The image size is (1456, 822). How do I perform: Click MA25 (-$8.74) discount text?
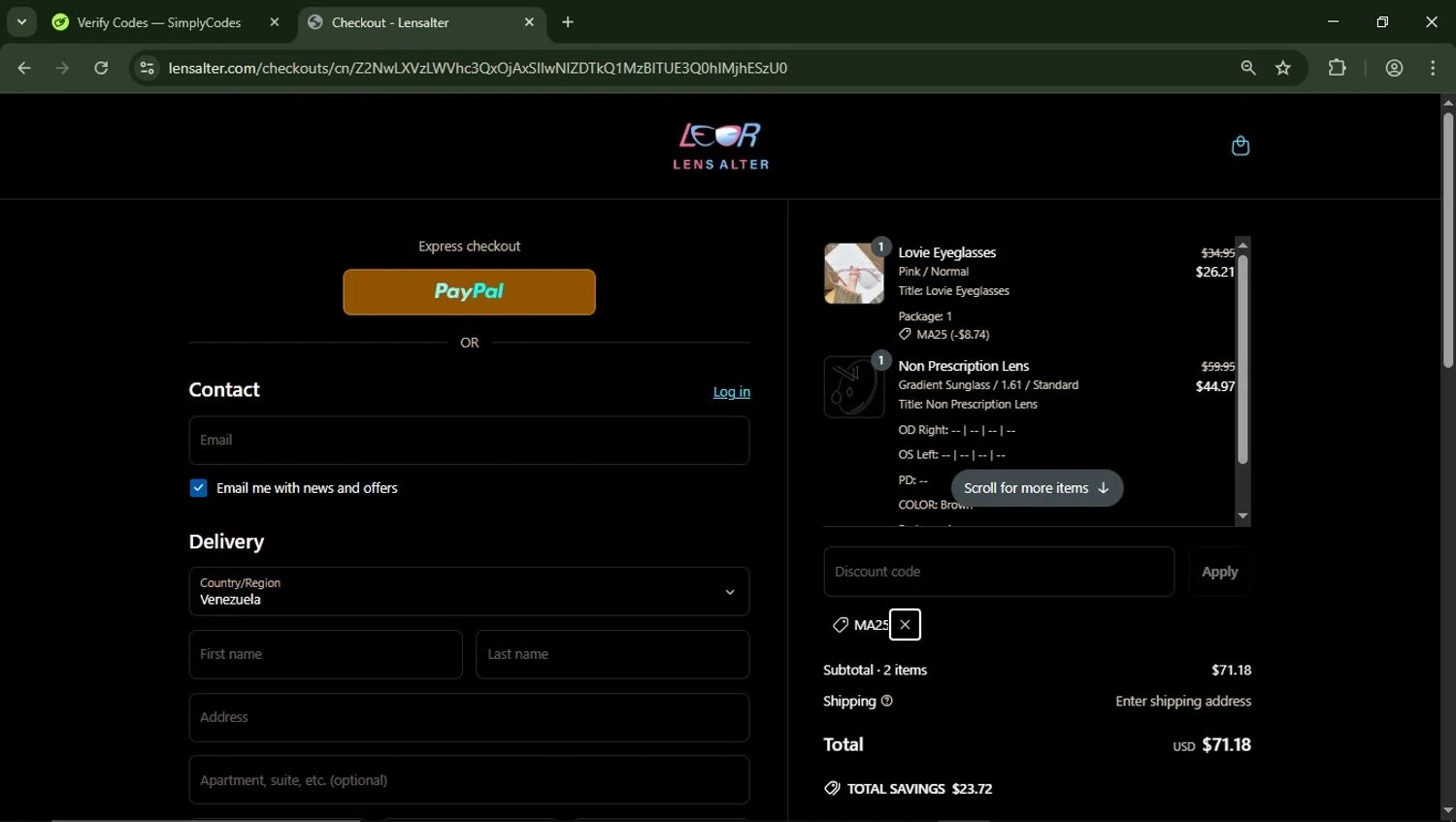pyautogui.click(x=953, y=335)
